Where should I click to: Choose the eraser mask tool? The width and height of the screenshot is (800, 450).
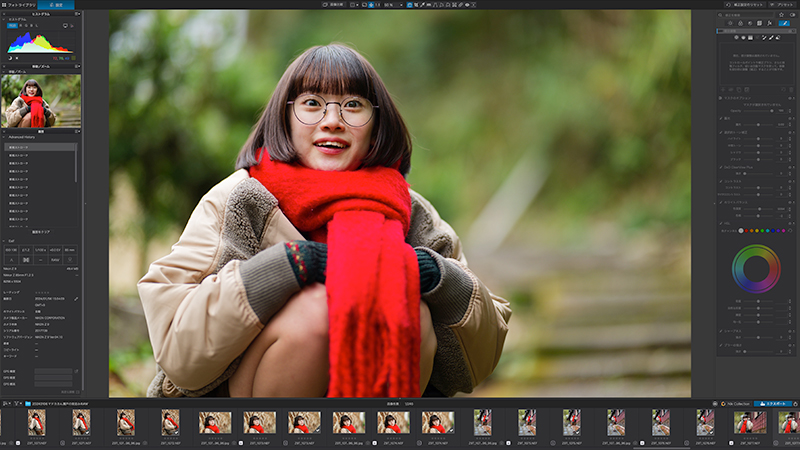pos(778,38)
